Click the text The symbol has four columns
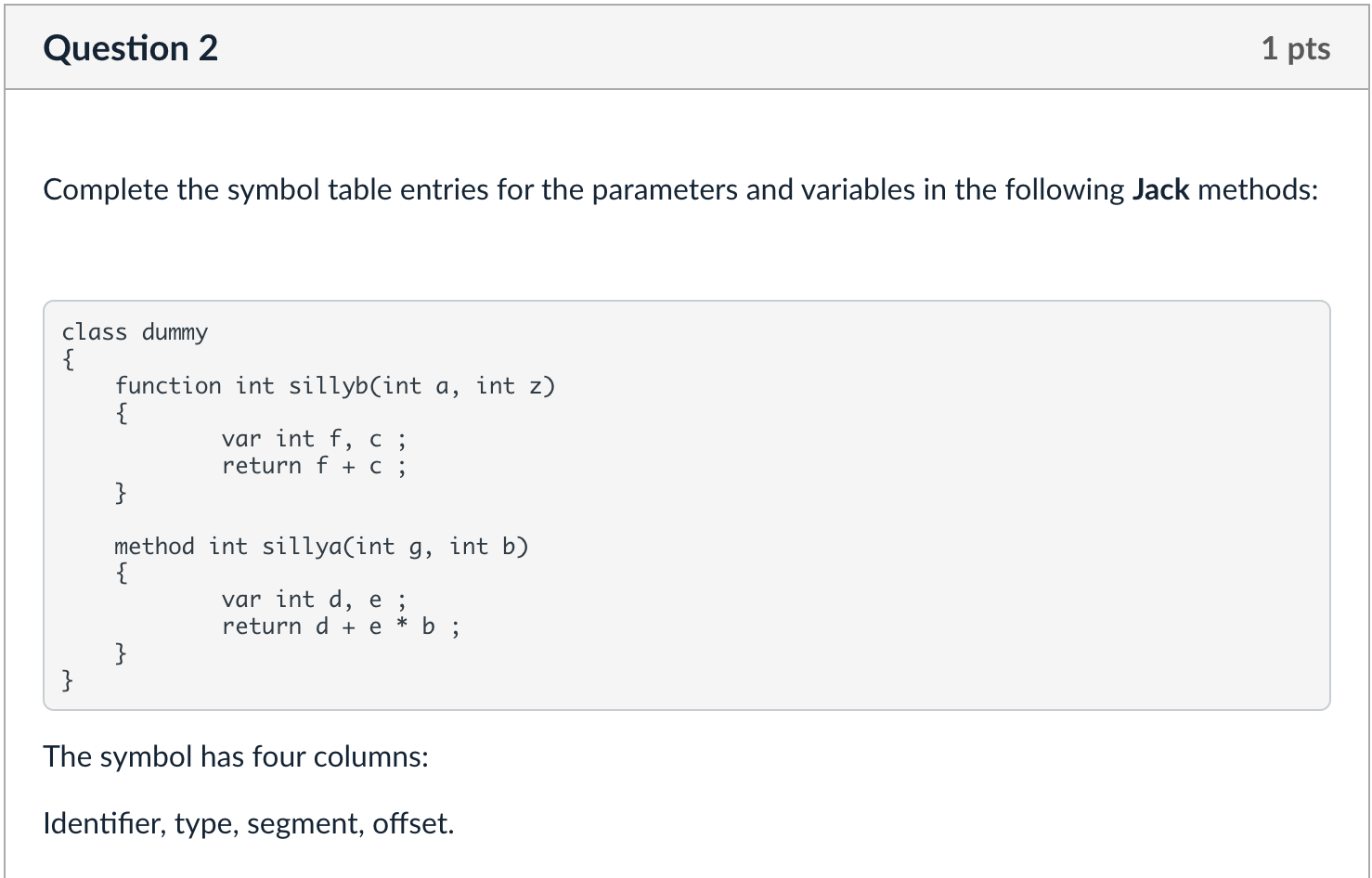 click(x=236, y=756)
